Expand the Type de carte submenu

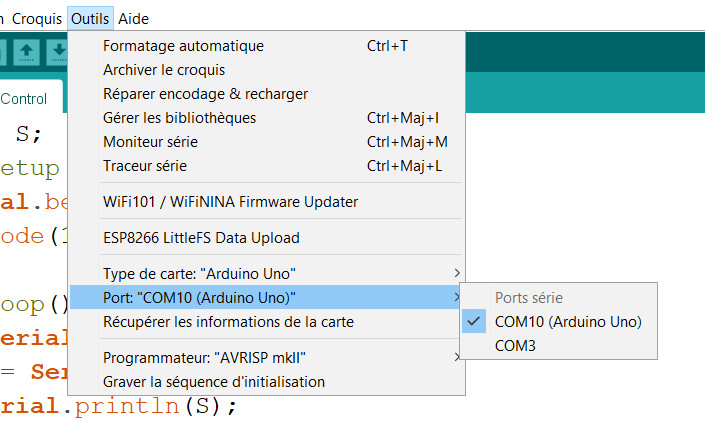tap(266, 274)
